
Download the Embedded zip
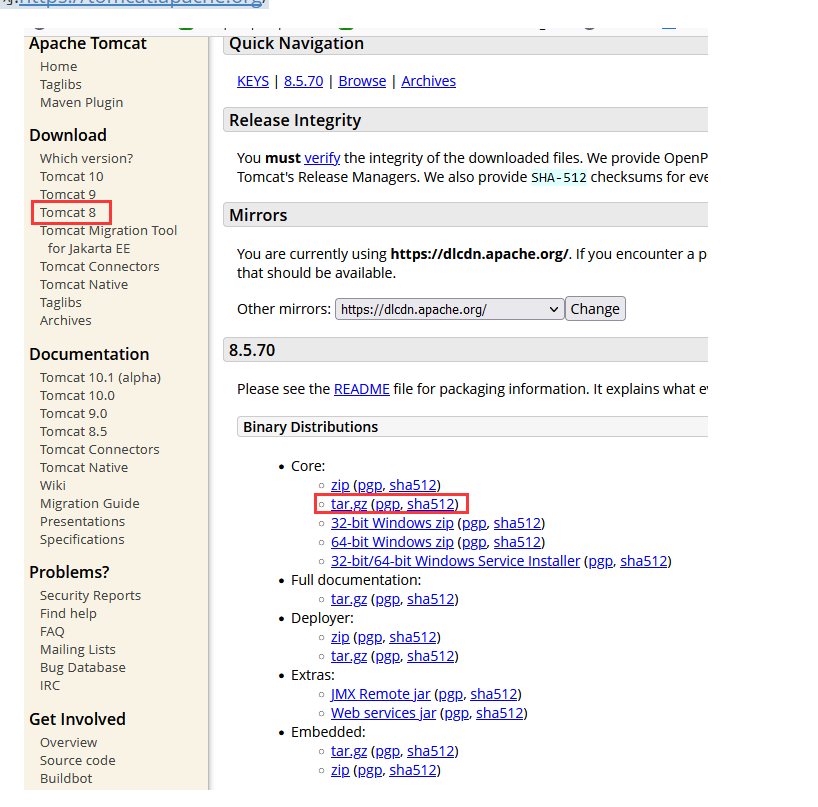coord(340,770)
